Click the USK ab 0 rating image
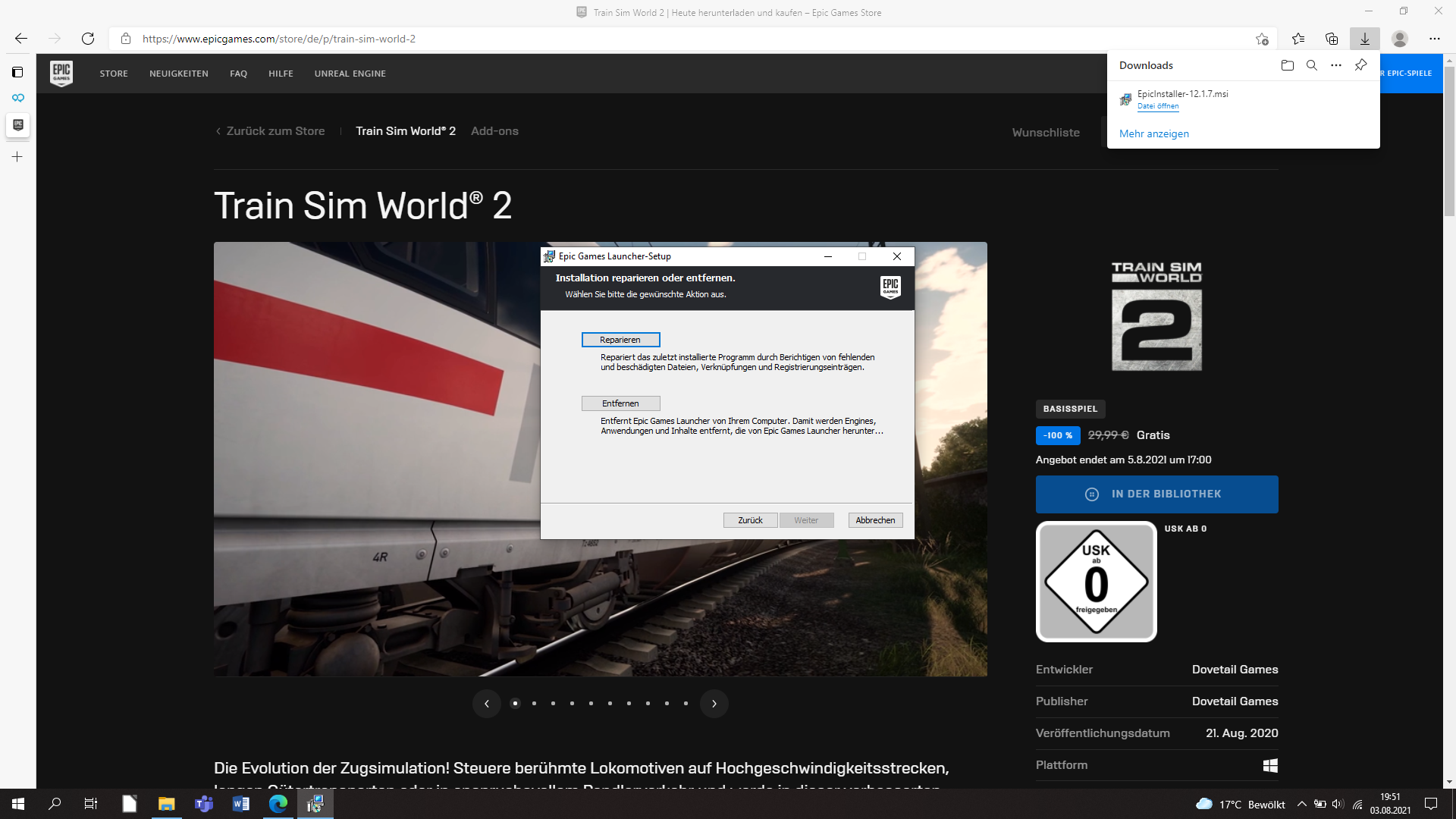 coord(1096,582)
